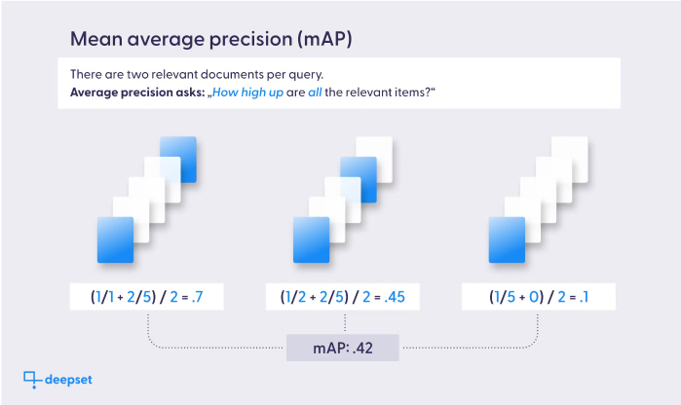Click the bottom blue document in middle stack
681x405 pixels.
(x=311, y=240)
